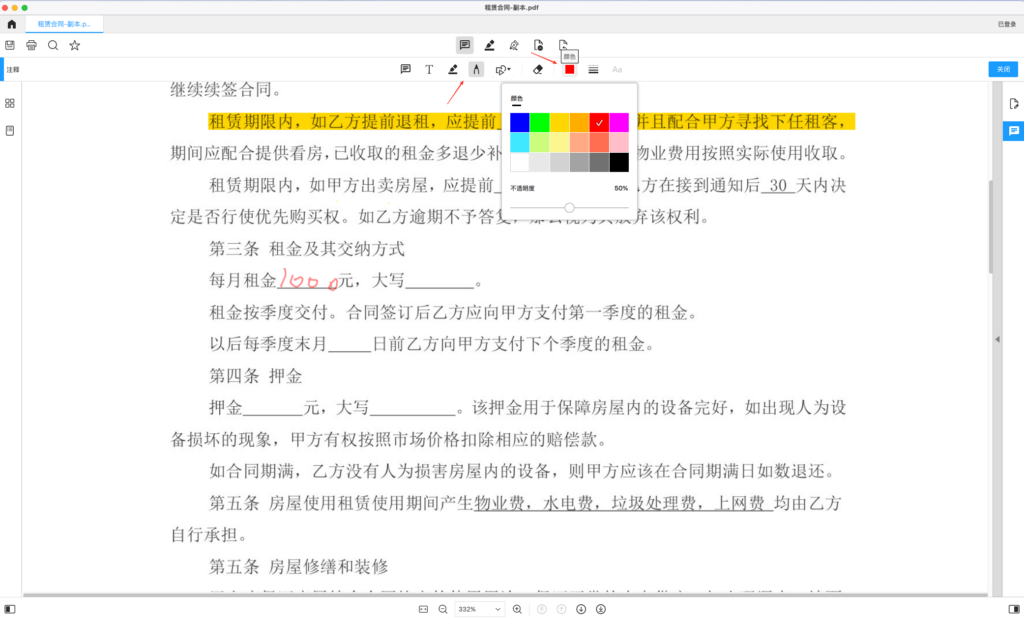The image size is (1024, 619).
Task: Open thumbnails panel in left sidebar
Action: click(10, 103)
